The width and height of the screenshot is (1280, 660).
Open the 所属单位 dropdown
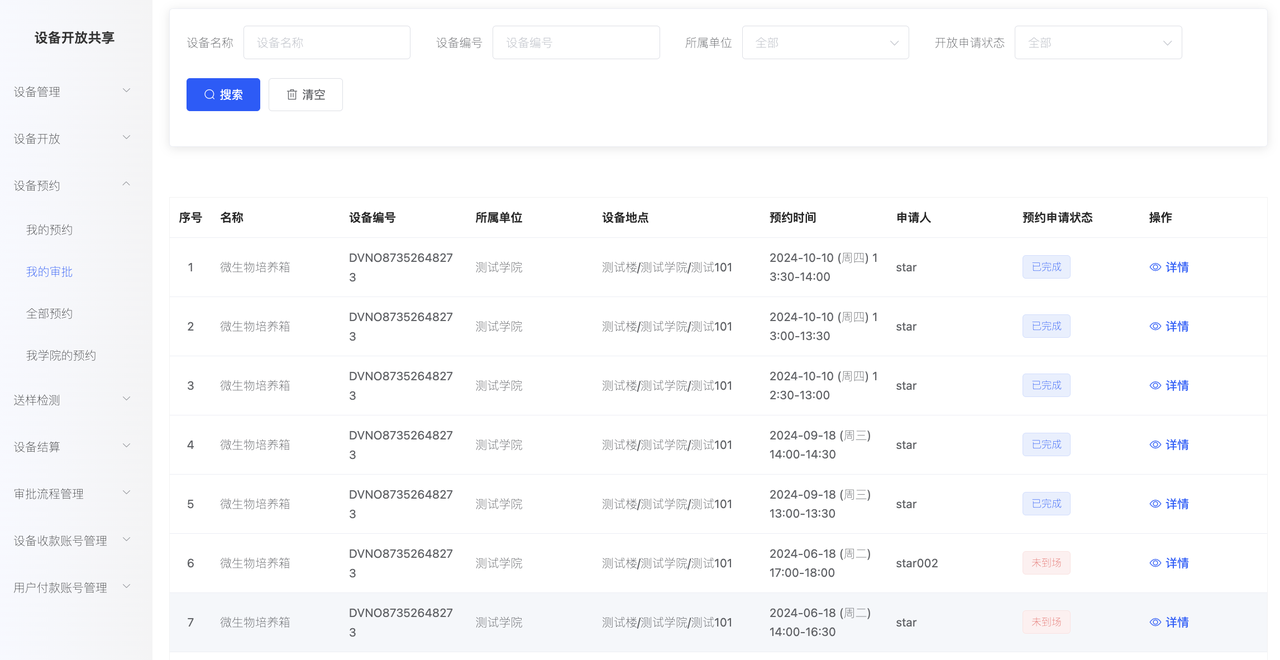825,43
